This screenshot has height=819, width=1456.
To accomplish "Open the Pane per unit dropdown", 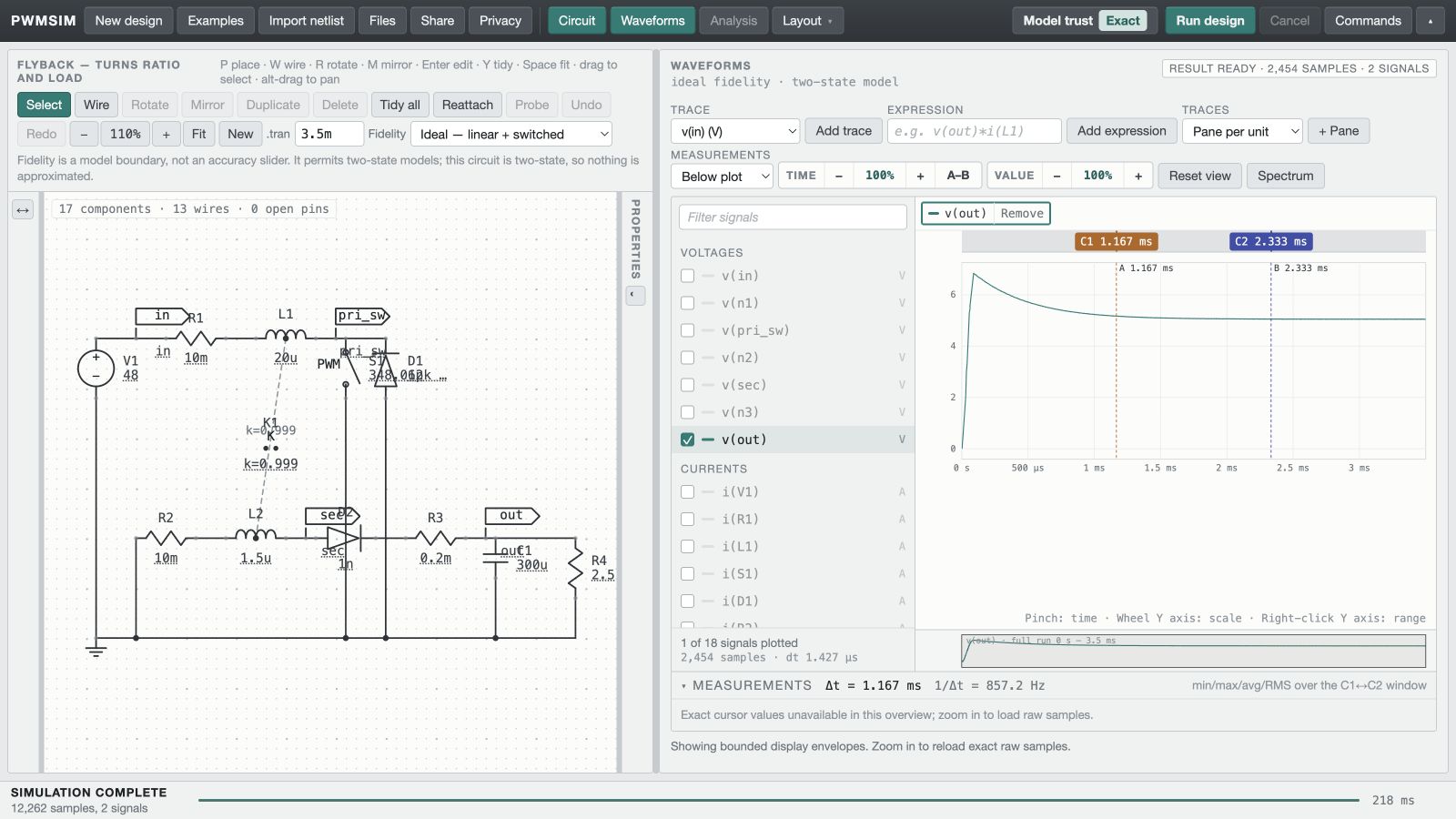I will click(x=1242, y=131).
